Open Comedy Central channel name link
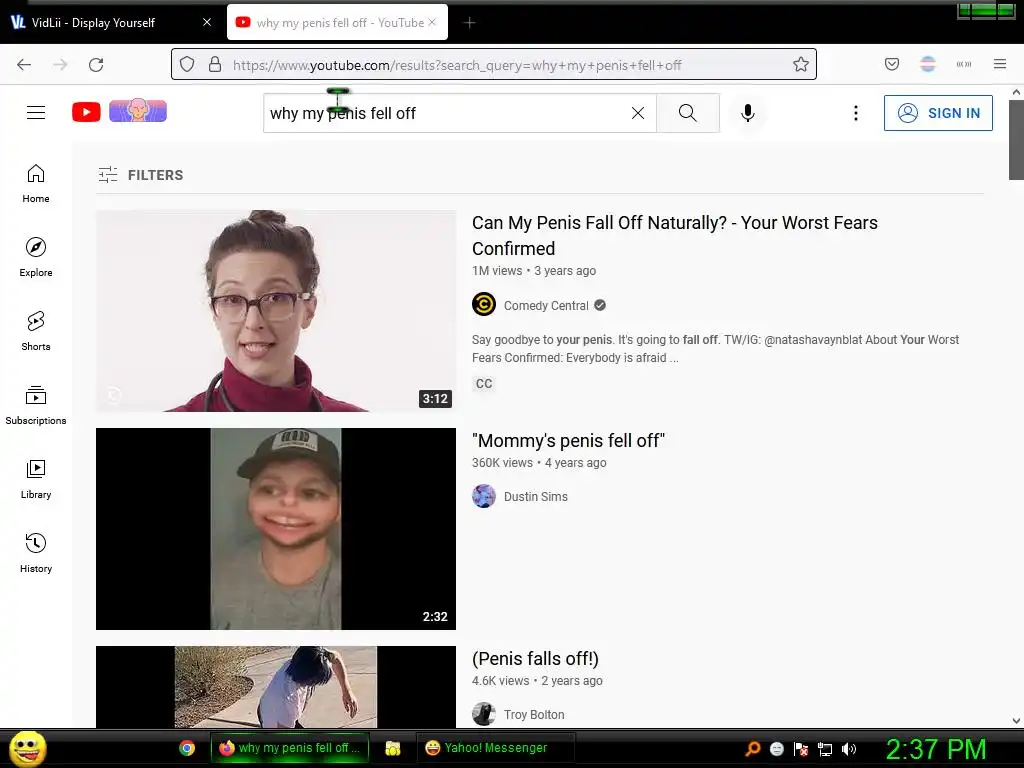This screenshot has height=768, width=1024. tap(546, 306)
